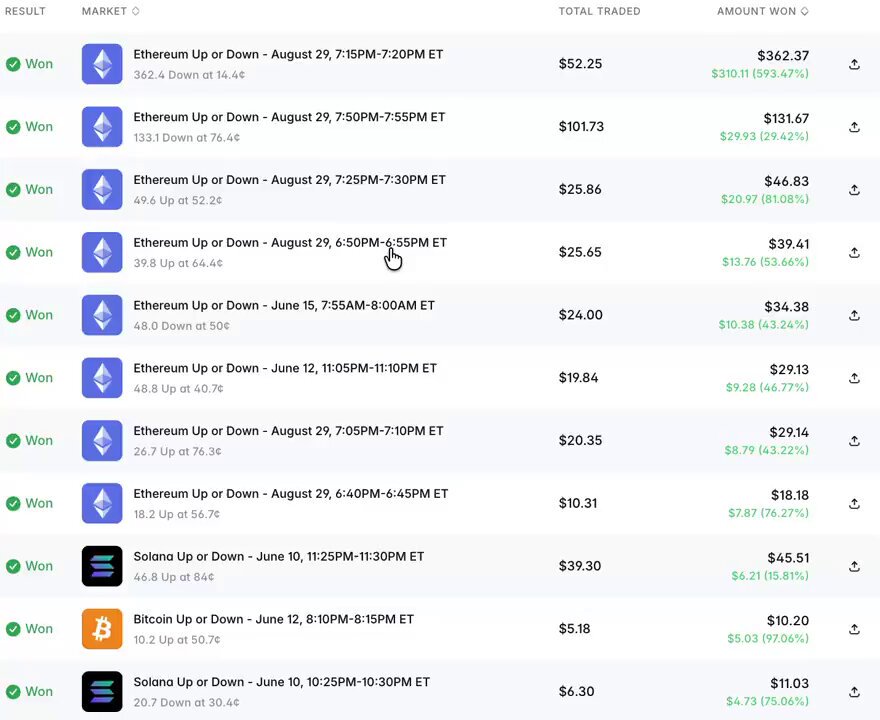Open Ethereum Up or Down August 29, 6:50PM-6:55PM market
The image size is (880, 720).
coord(290,243)
